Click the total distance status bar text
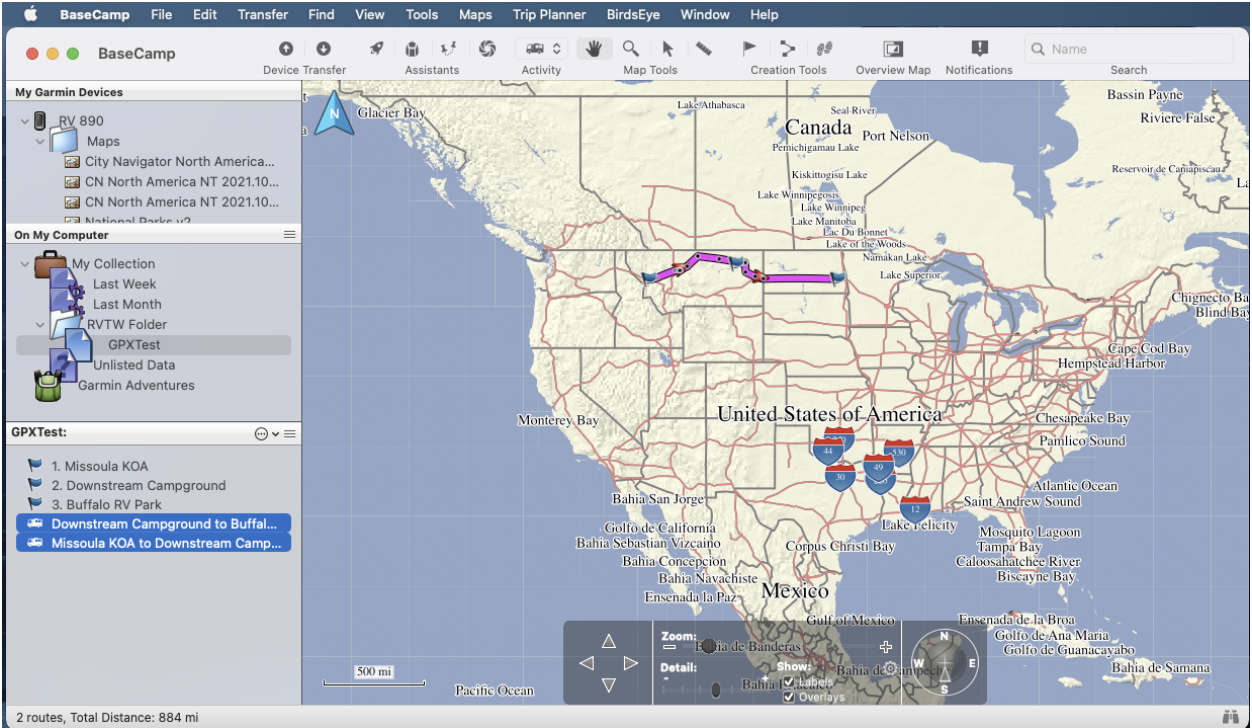The height and width of the screenshot is (728, 1252). pyautogui.click(x=107, y=717)
